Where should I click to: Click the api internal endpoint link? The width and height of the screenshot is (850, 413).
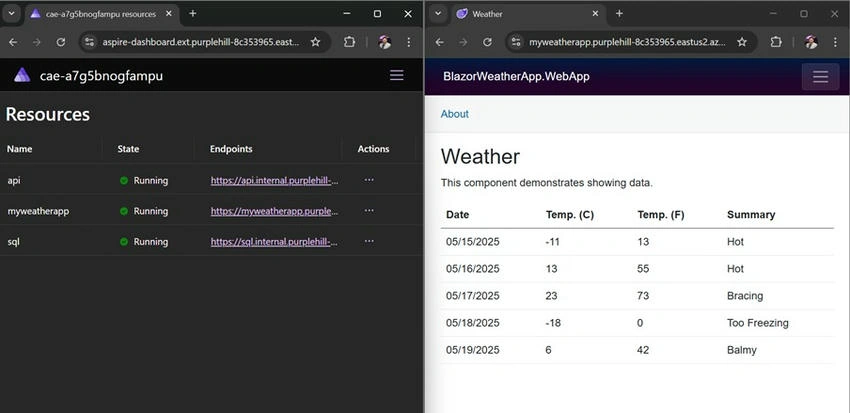tap(274, 180)
